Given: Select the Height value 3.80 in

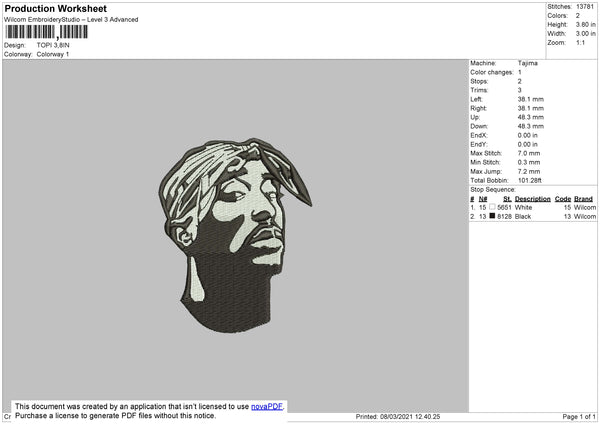Looking at the screenshot, I should (x=585, y=24).
